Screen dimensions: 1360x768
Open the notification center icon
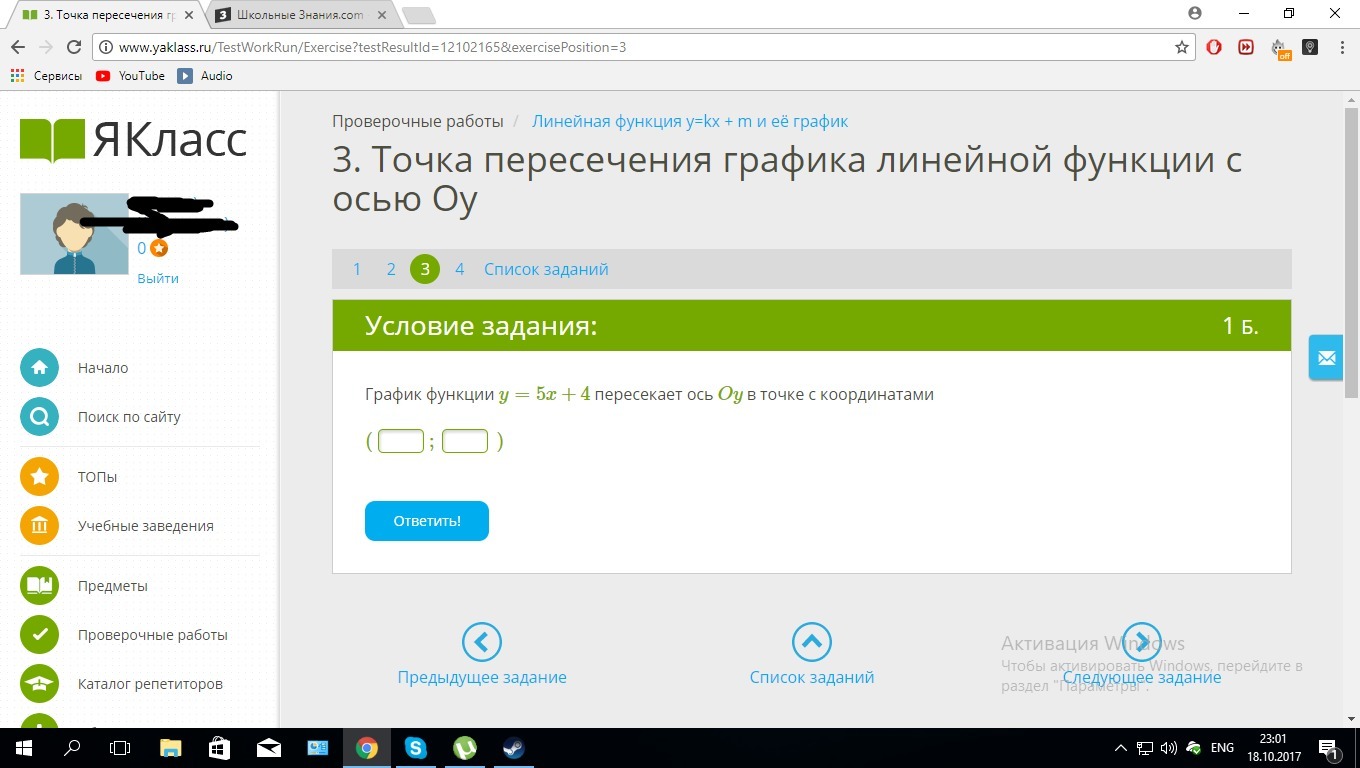coord(1330,748)
